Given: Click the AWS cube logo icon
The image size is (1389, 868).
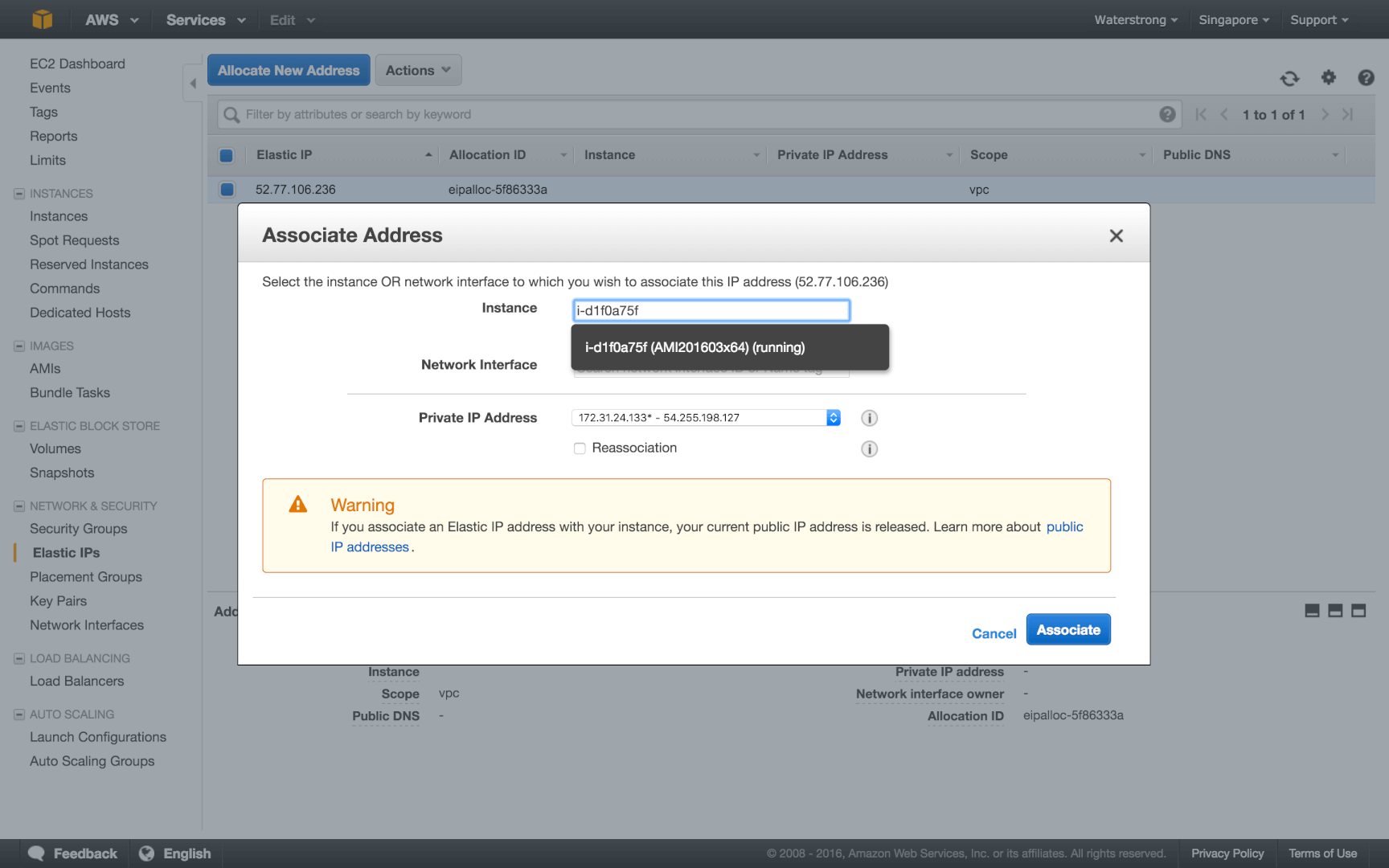Looking at the screenshot, I should [43, 19].
